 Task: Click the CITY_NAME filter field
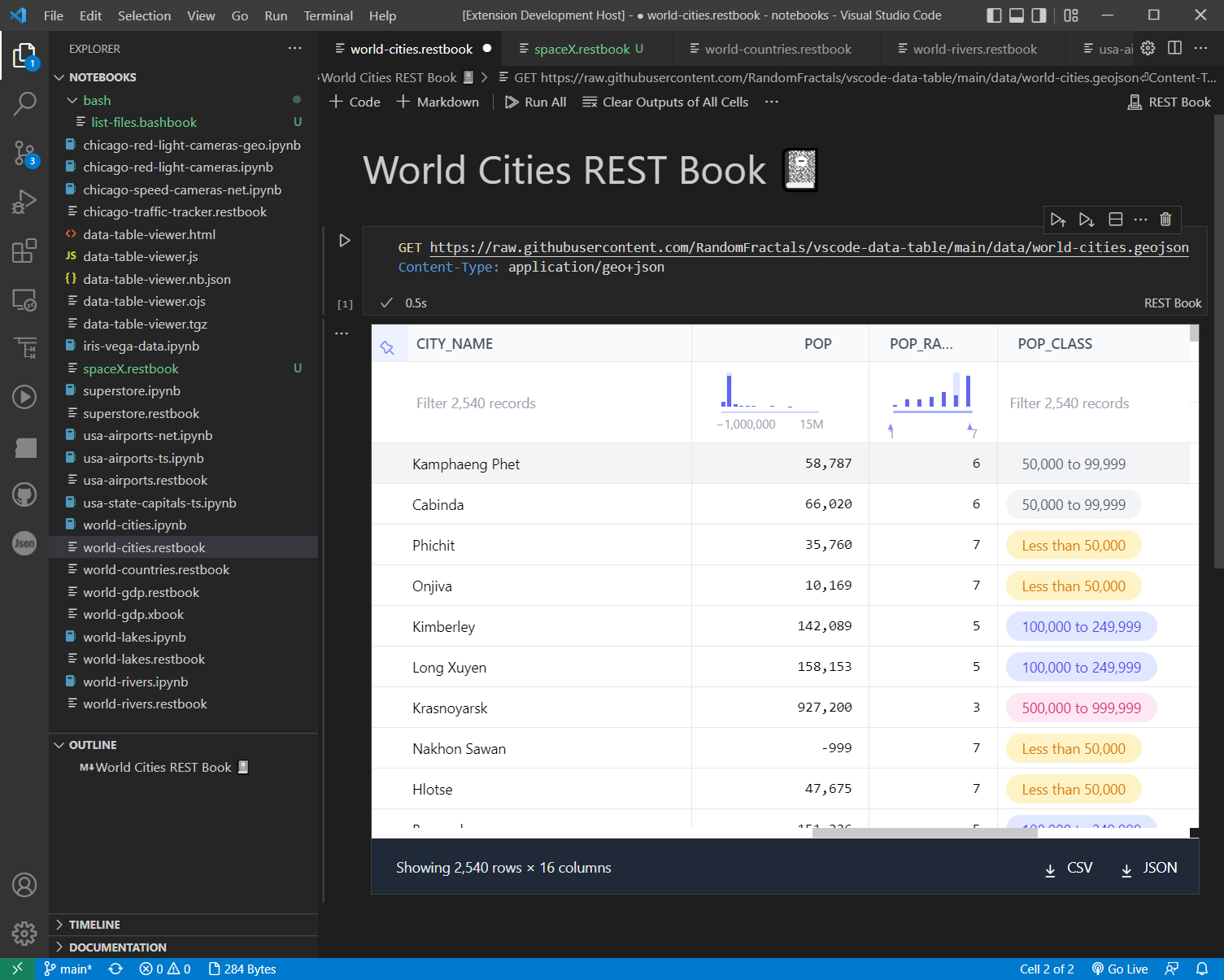pyautogui.click(x=532, y=403)
